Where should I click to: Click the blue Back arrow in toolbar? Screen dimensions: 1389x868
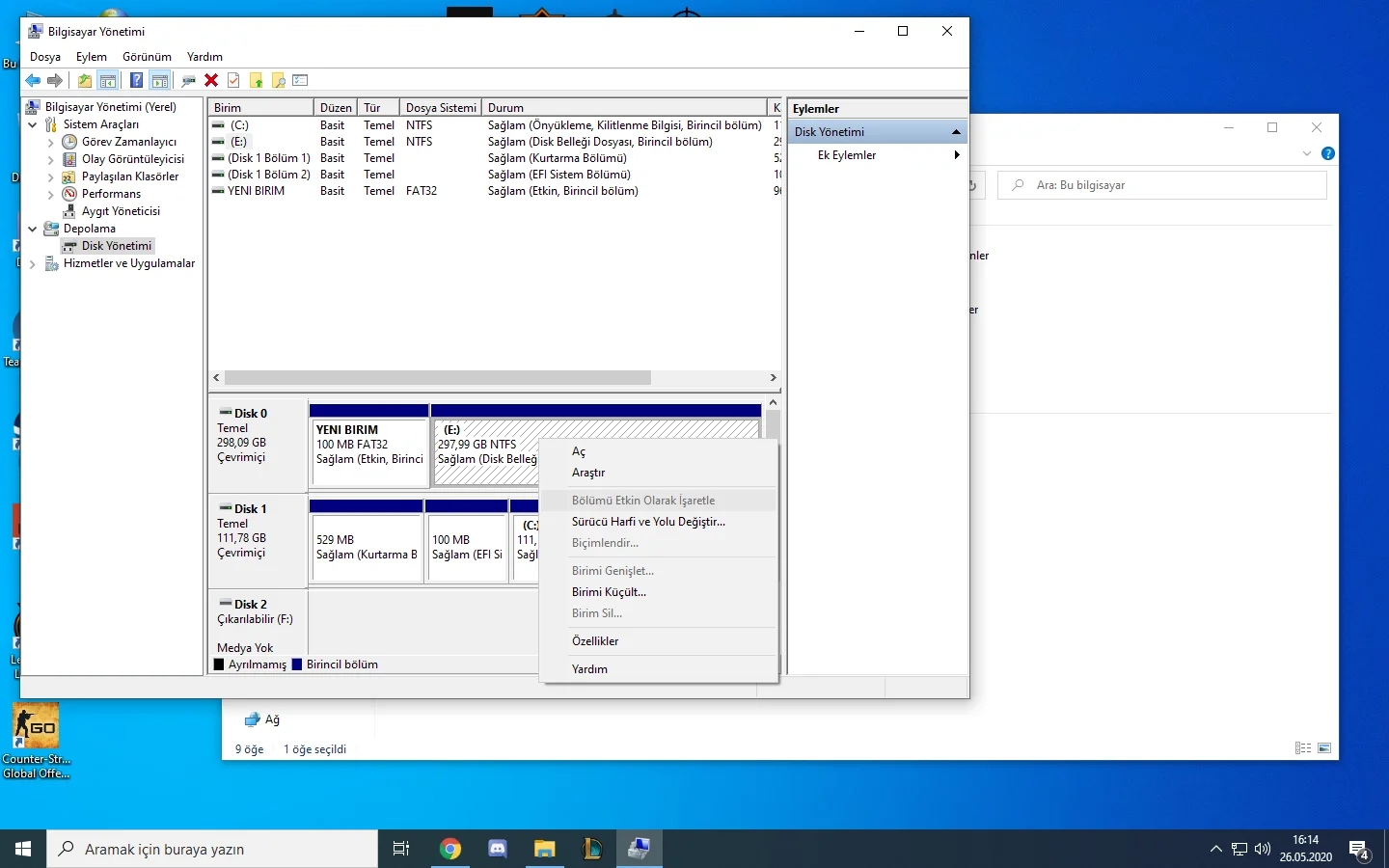33,81
